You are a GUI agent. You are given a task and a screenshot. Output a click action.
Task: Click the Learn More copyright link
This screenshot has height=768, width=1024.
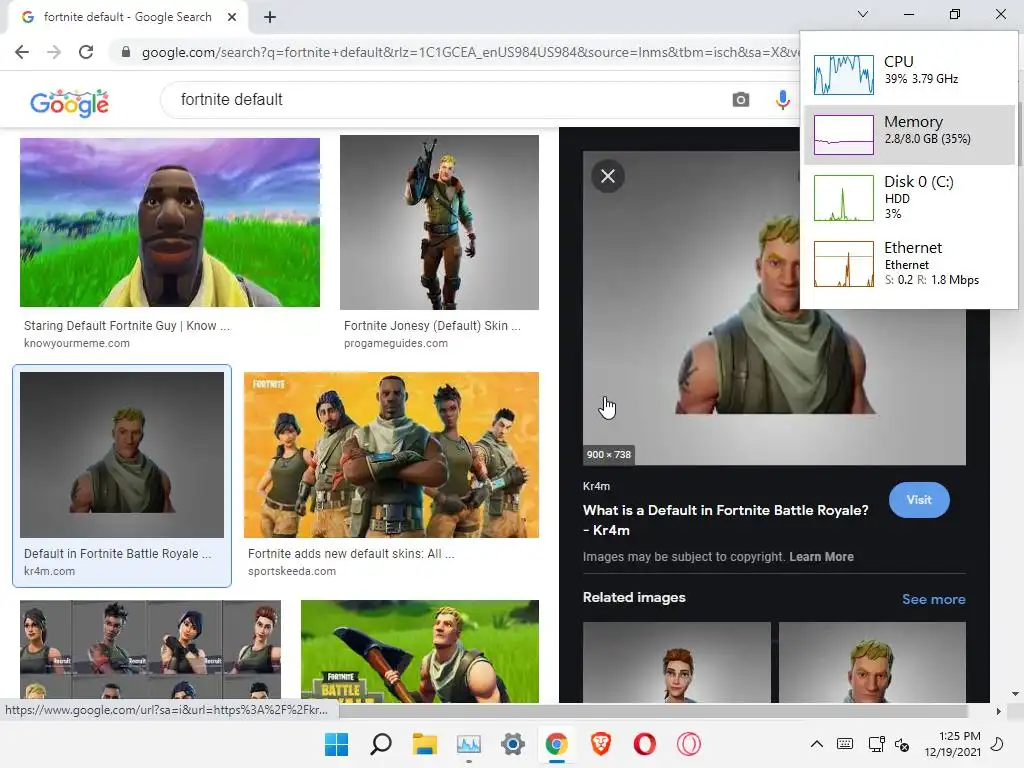coord(822,557)
